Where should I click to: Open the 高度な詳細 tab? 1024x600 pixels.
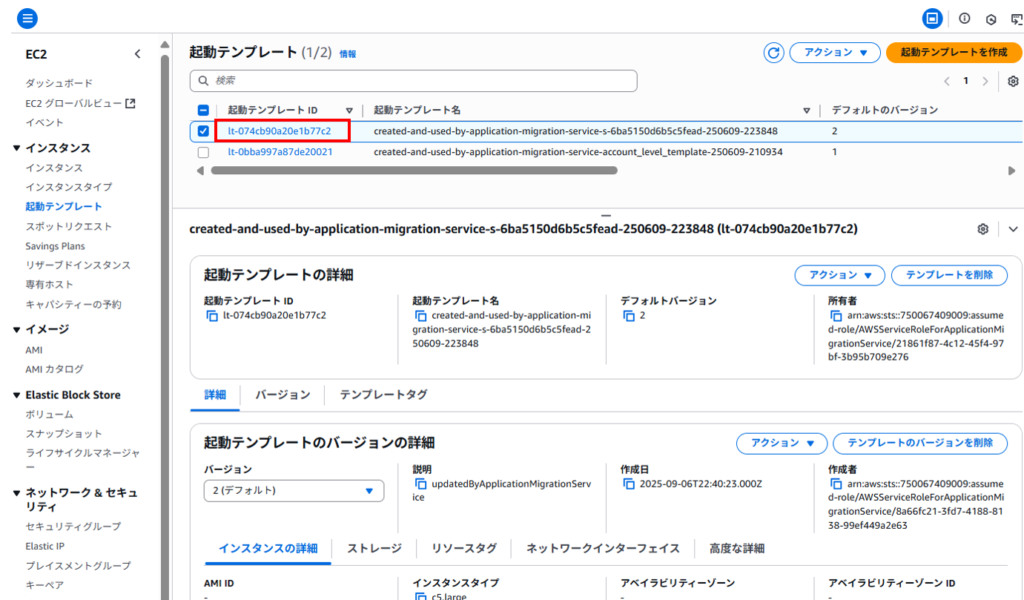(x=737, y=548)
